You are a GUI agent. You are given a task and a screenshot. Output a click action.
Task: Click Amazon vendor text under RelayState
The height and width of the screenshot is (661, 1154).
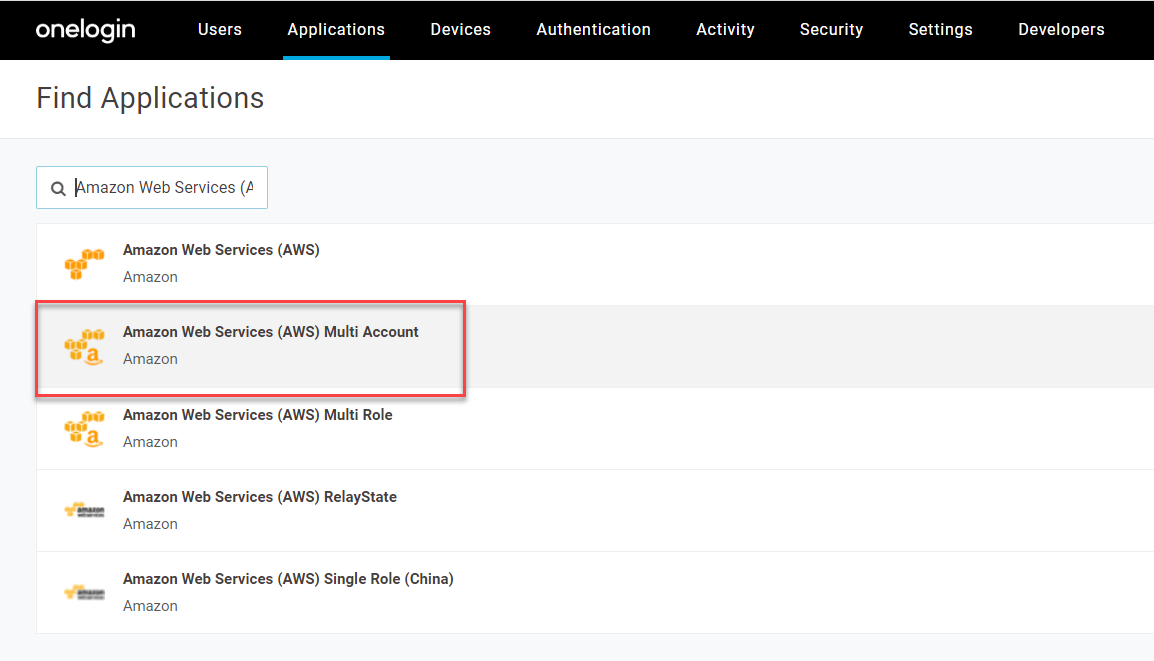coord(150,524)
